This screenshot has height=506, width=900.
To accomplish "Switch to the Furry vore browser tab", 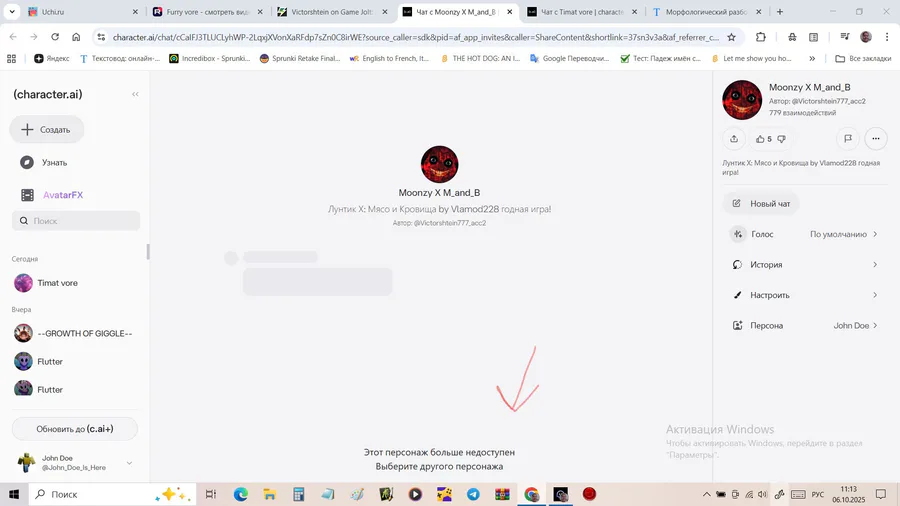I will tap(207, 11).
